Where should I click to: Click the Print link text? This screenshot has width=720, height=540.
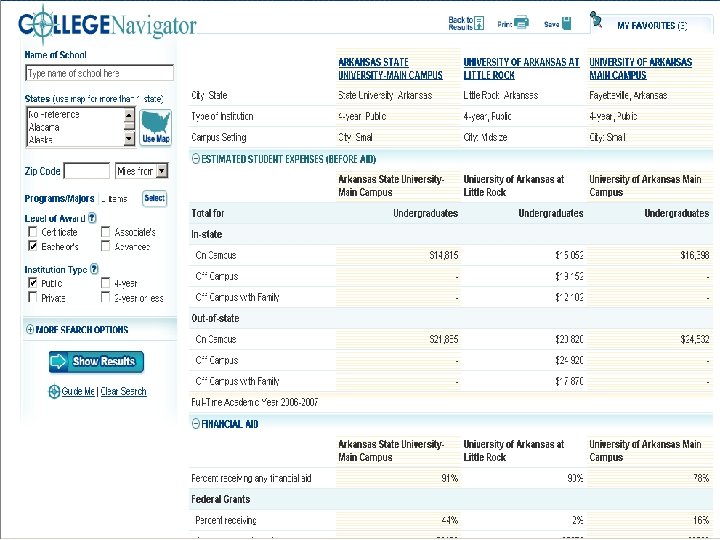[x=505, y=24]
